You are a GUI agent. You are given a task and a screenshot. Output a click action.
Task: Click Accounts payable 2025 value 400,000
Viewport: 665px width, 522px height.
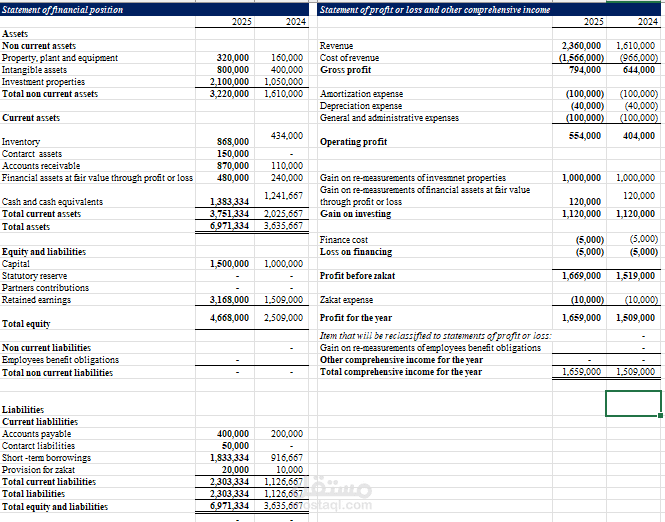(233, 434)
